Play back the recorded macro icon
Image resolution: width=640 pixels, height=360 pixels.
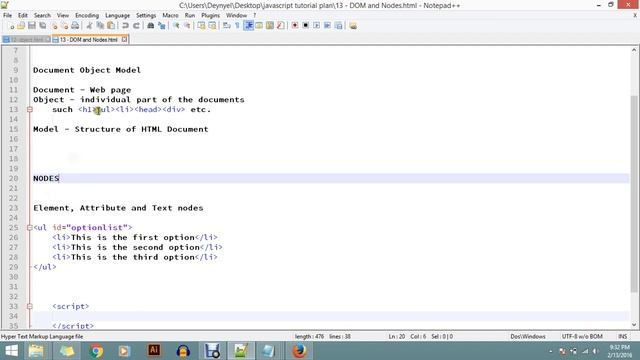316,26
